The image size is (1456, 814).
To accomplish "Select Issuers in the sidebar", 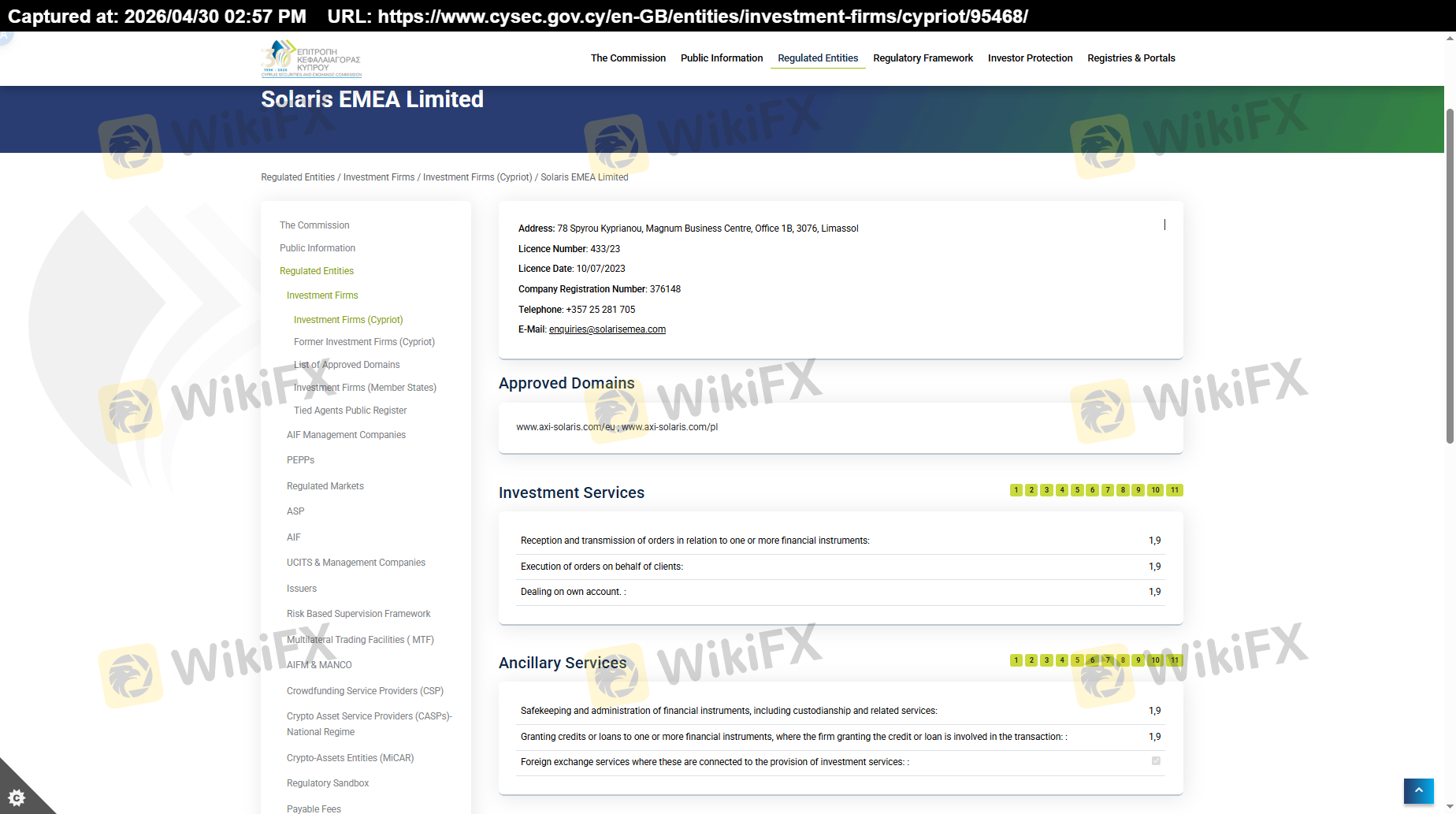I will pos(302,589).
